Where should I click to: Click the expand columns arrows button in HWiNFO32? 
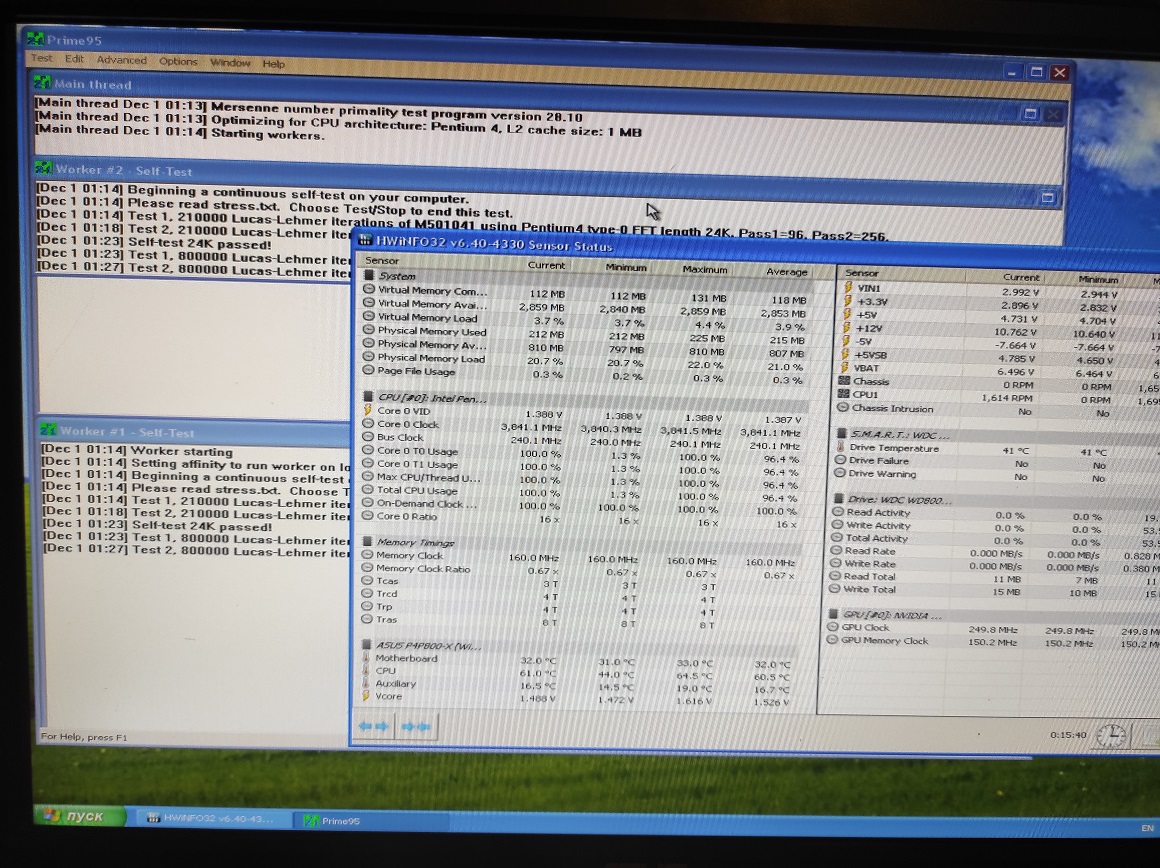(374, 726)
